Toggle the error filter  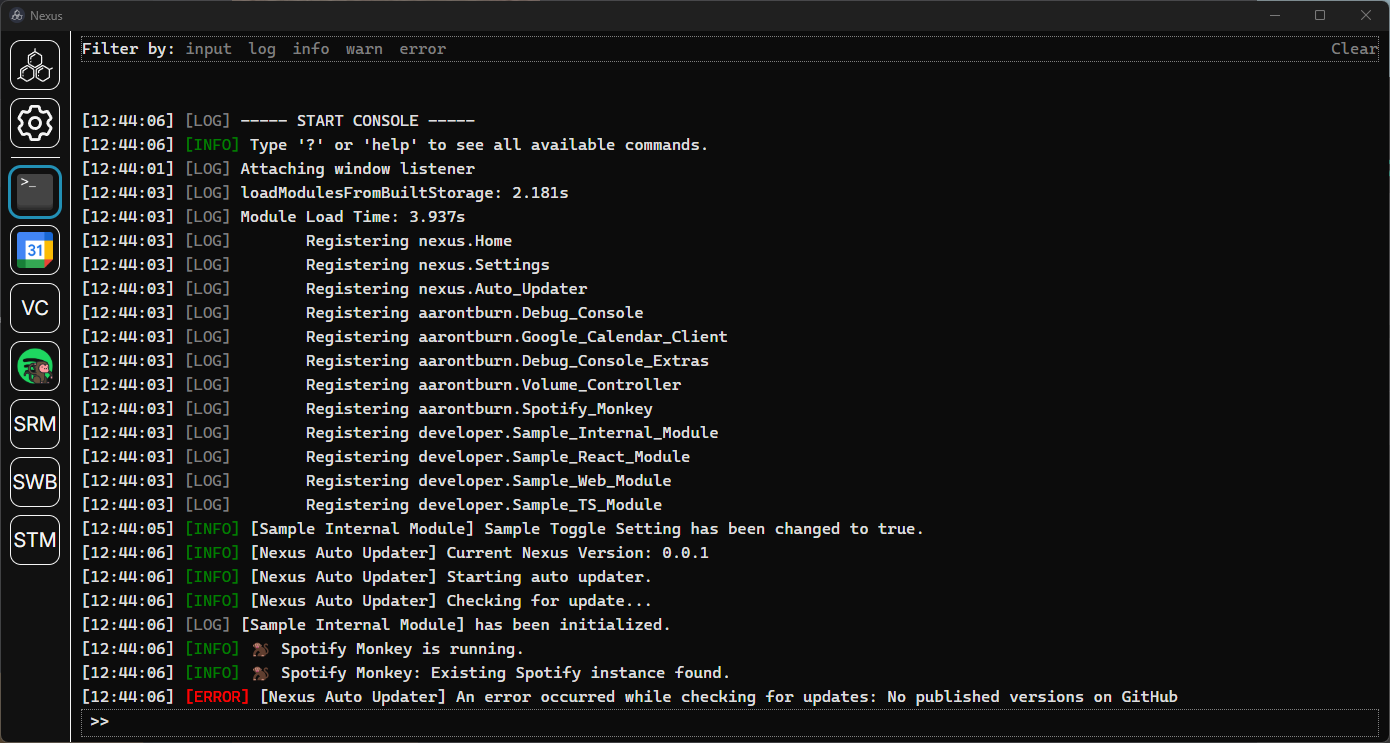click(x=422, y=49)
